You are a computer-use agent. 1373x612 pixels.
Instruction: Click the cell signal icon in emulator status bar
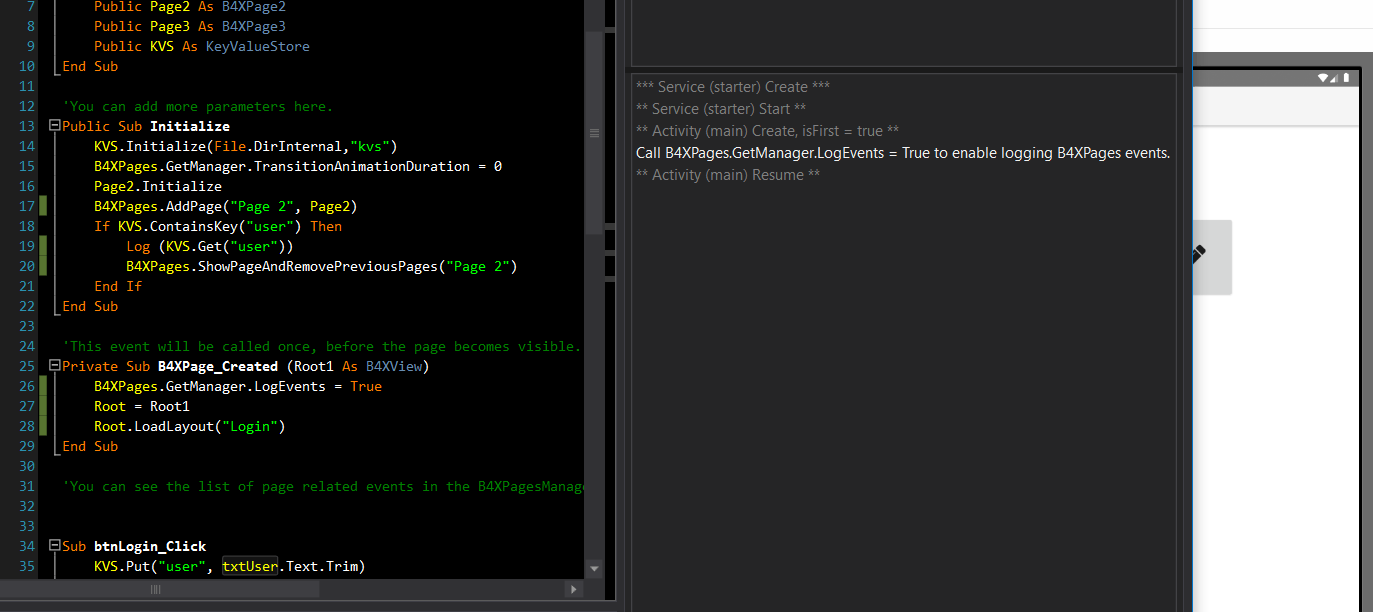[x=1335, y=78]
